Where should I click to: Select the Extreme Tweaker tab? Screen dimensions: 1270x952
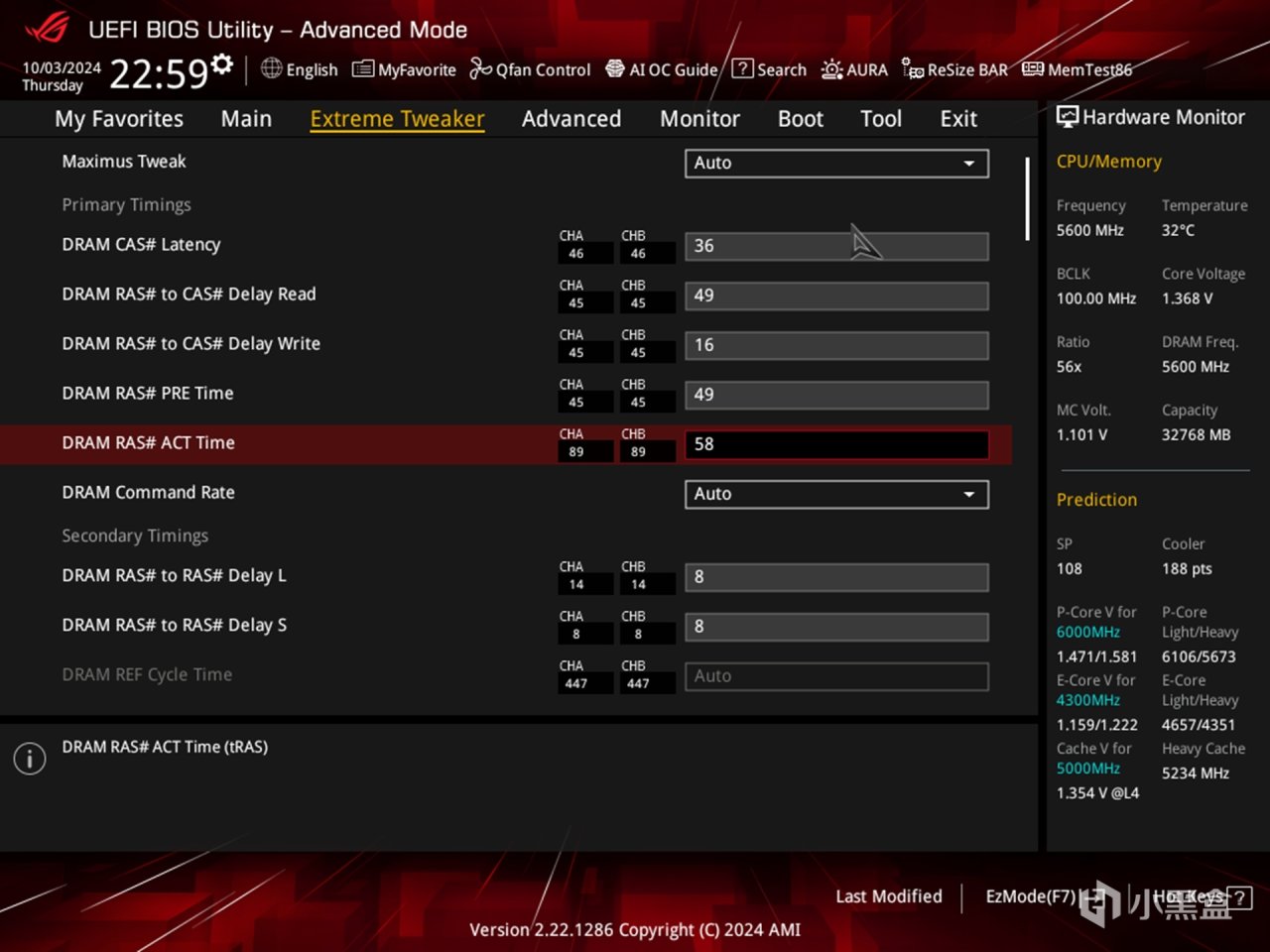(x=397, y=119)
